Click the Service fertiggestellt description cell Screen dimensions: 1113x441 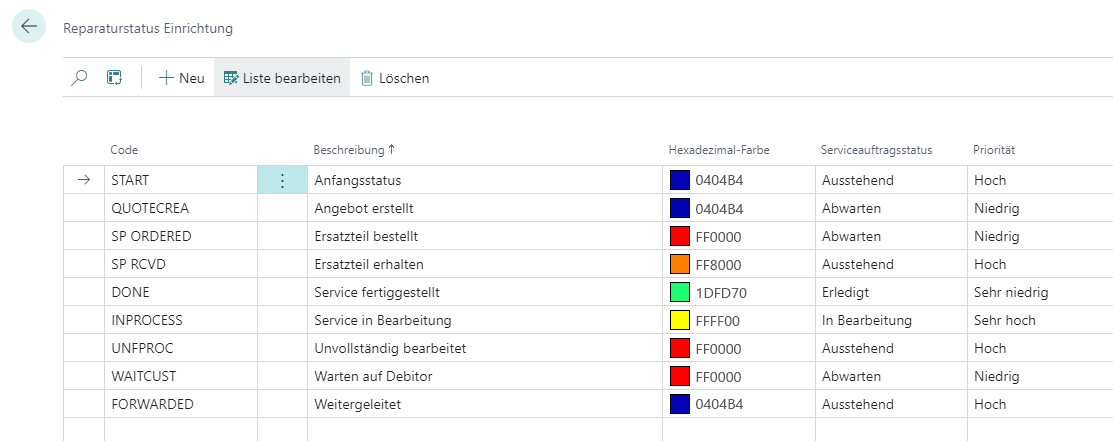(x=485, y=293)
